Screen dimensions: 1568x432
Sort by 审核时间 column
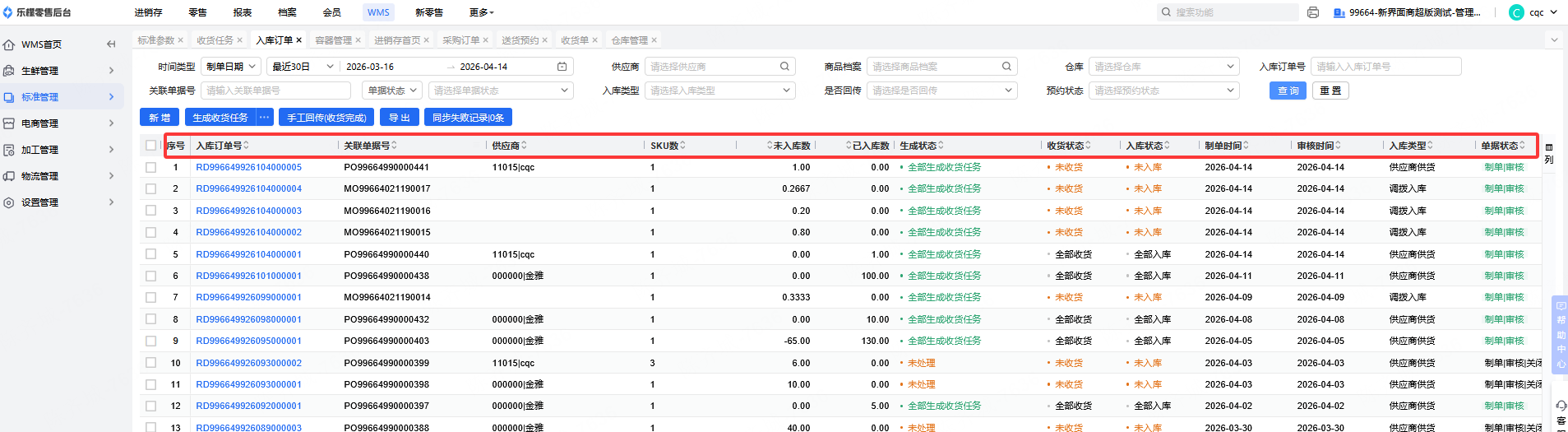1338,146
